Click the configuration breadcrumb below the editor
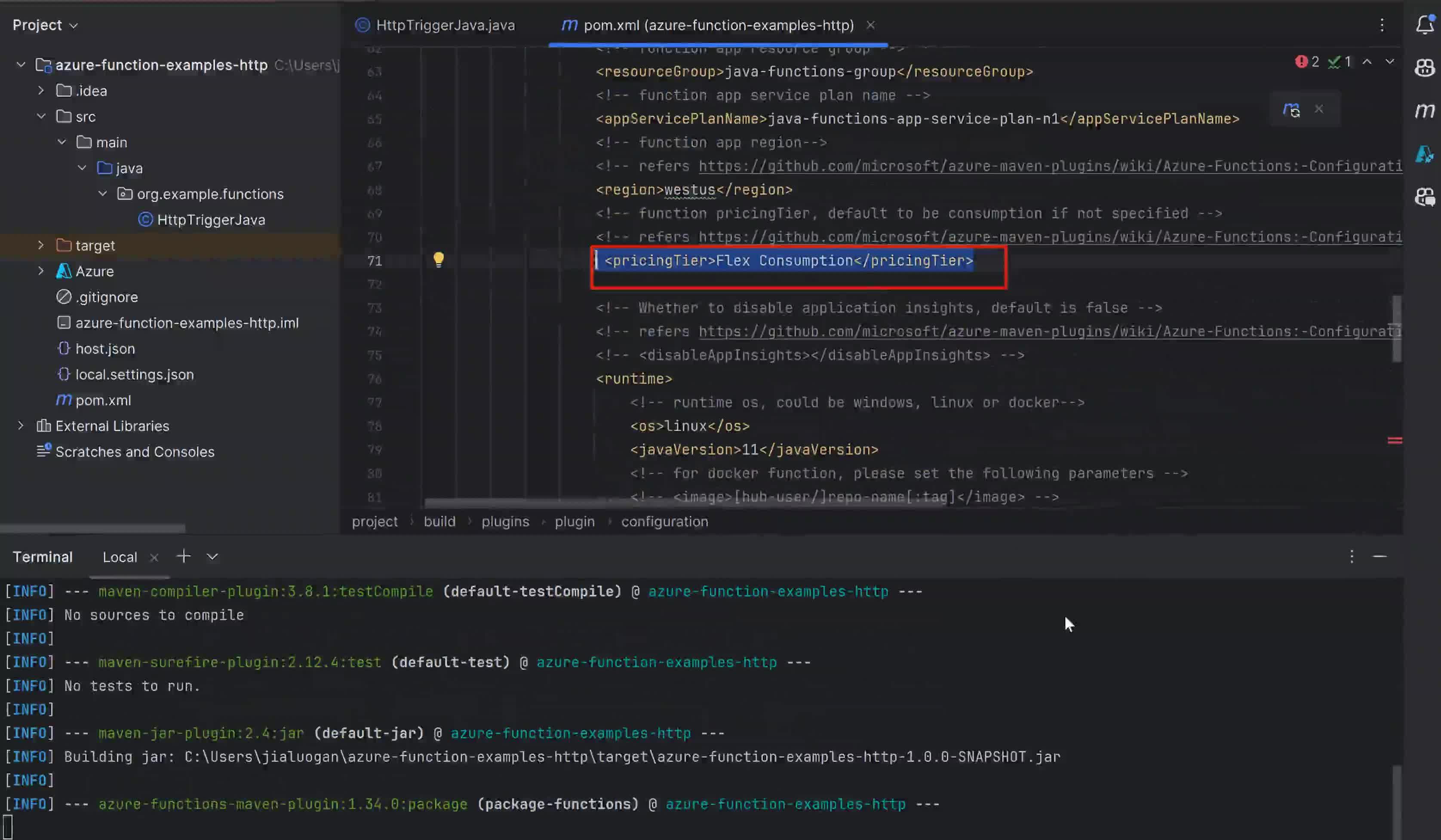 pos(664,521)
